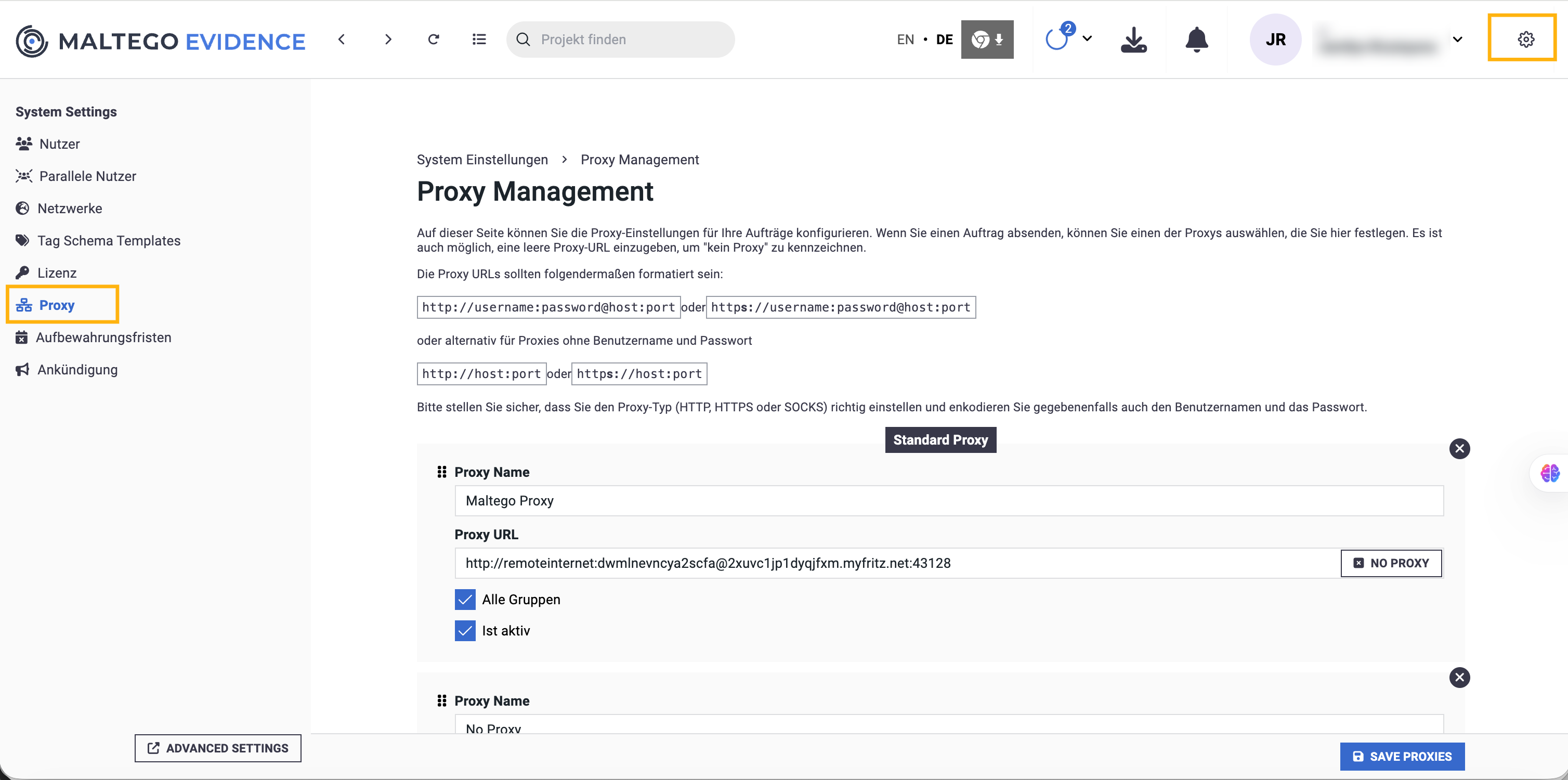
Task: Open the project list icon
Action: 479,40
